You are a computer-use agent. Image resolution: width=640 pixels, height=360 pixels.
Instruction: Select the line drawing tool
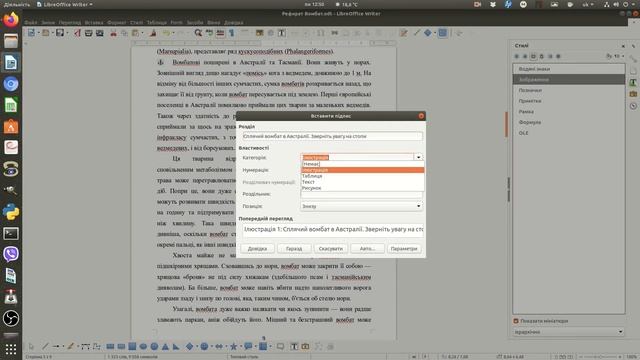[x=45, y=347]
